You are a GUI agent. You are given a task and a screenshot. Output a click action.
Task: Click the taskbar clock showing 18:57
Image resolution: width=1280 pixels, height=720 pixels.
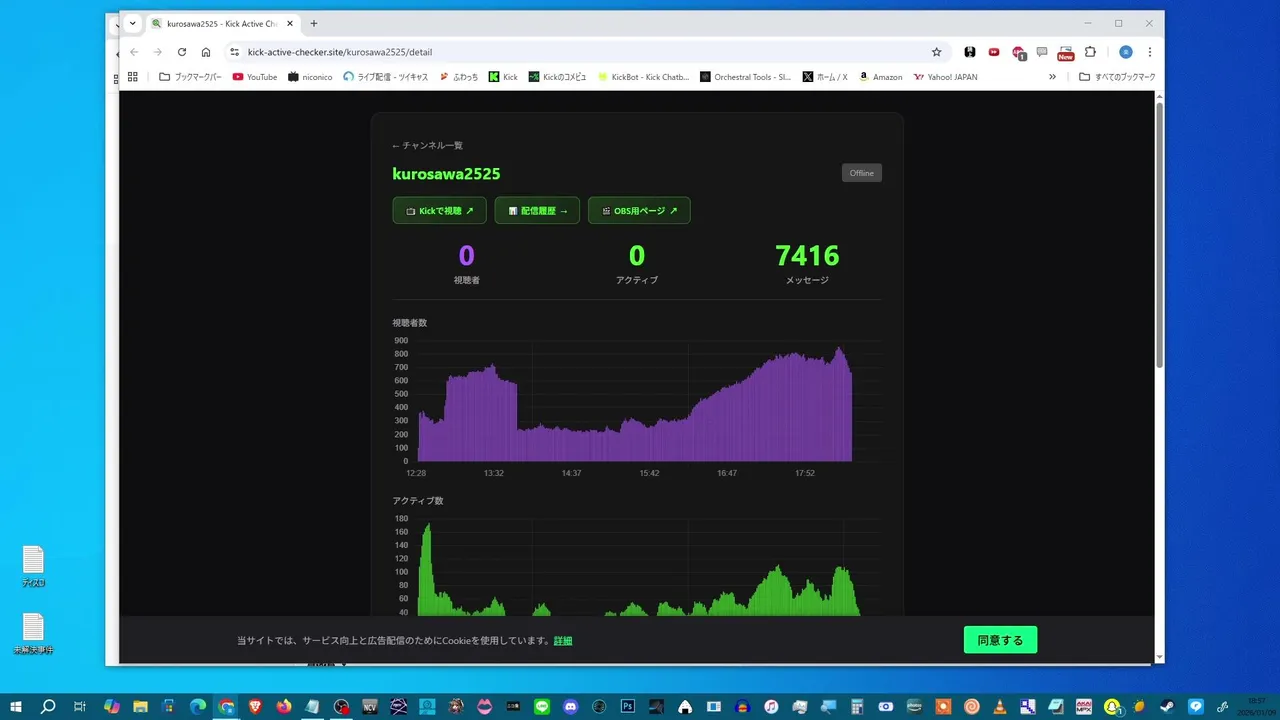point(1256,706)
